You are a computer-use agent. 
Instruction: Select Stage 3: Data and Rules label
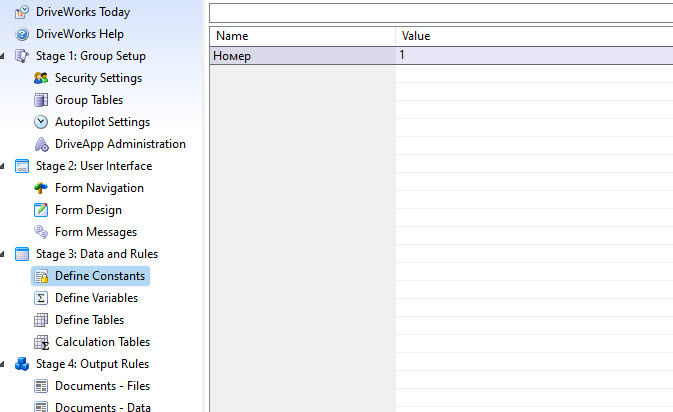[x=97, y=254]
